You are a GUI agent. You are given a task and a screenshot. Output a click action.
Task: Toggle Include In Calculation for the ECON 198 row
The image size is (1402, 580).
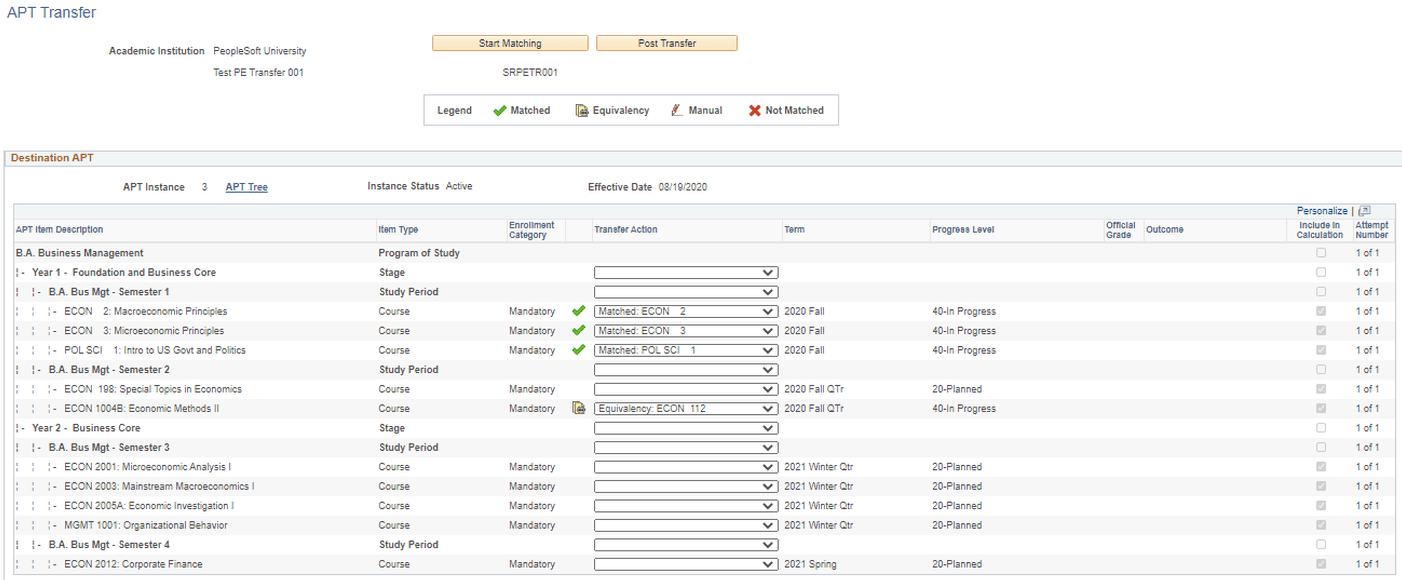click(1321, 389)
